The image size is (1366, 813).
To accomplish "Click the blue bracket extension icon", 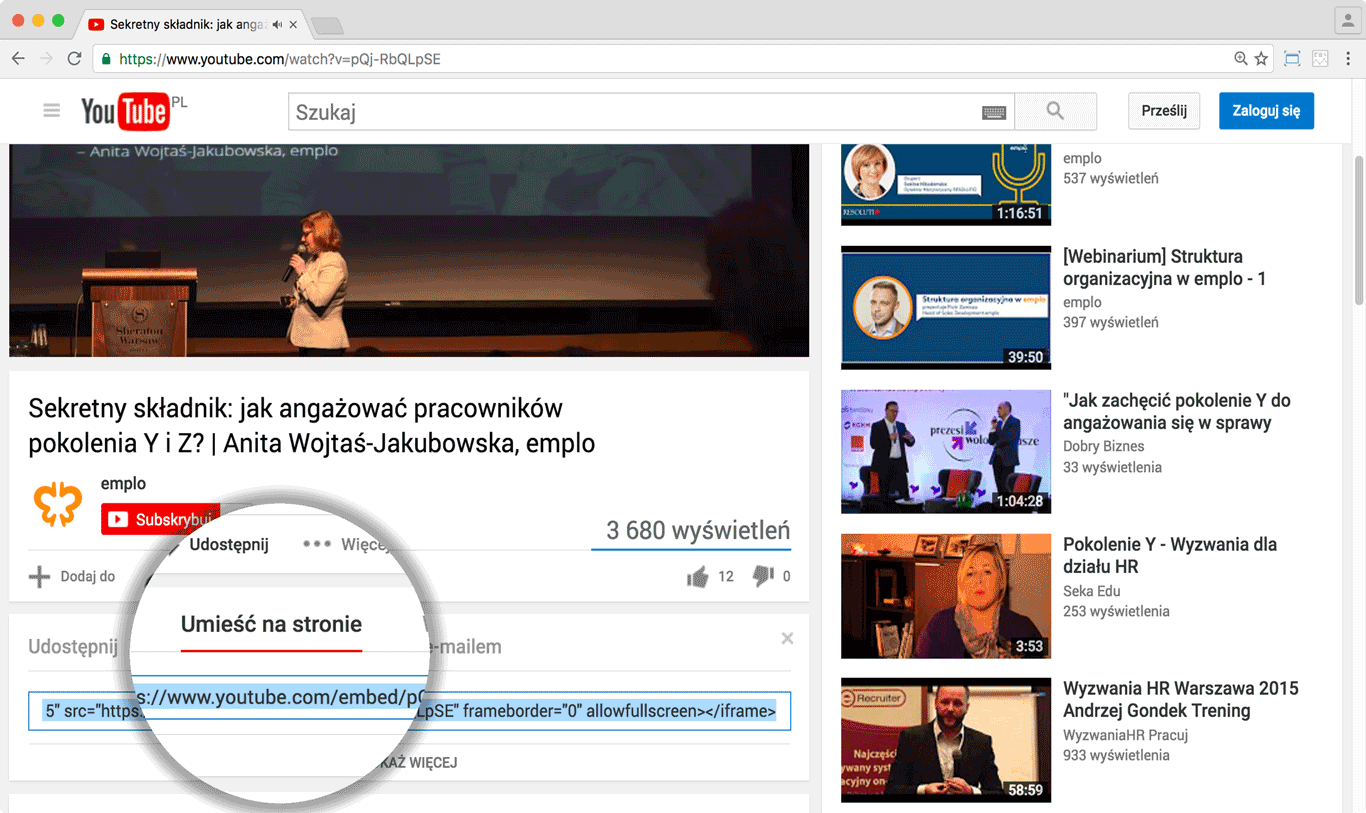I will tap(1292, 59).
